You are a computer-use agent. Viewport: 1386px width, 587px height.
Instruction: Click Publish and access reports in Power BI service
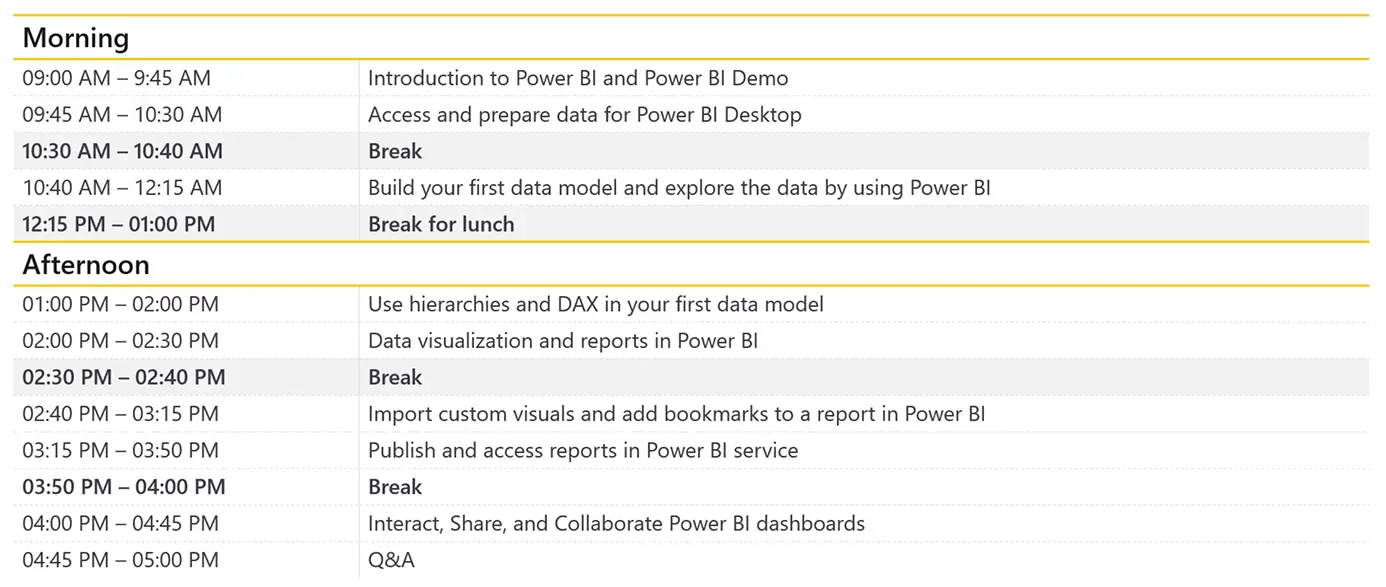(583, 451)
